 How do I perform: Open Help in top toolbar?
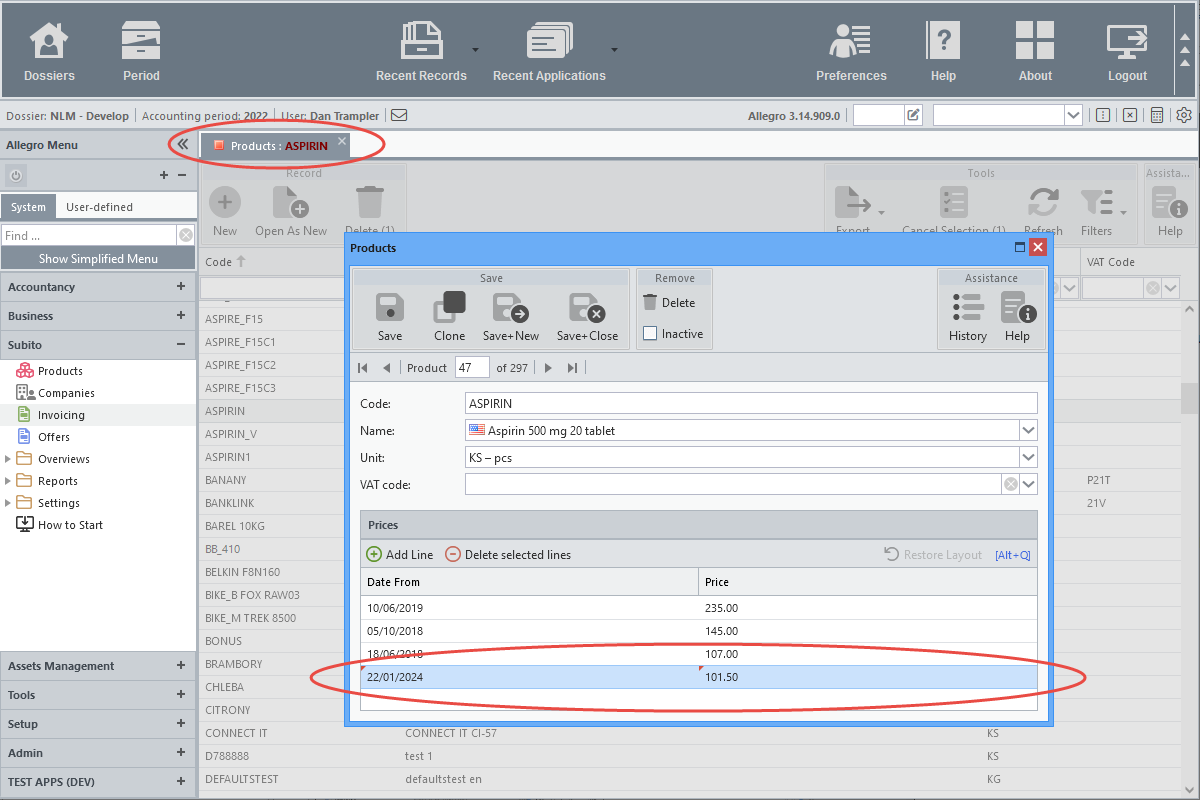943,52
